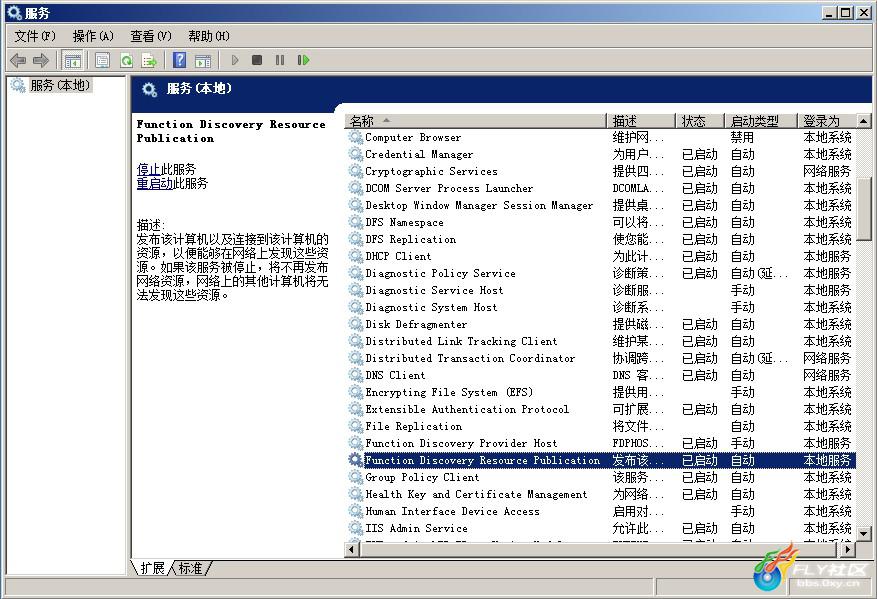Click the gear icon beside DHCP Client
Screen dimensions: 877x599
tap(356, 256)
